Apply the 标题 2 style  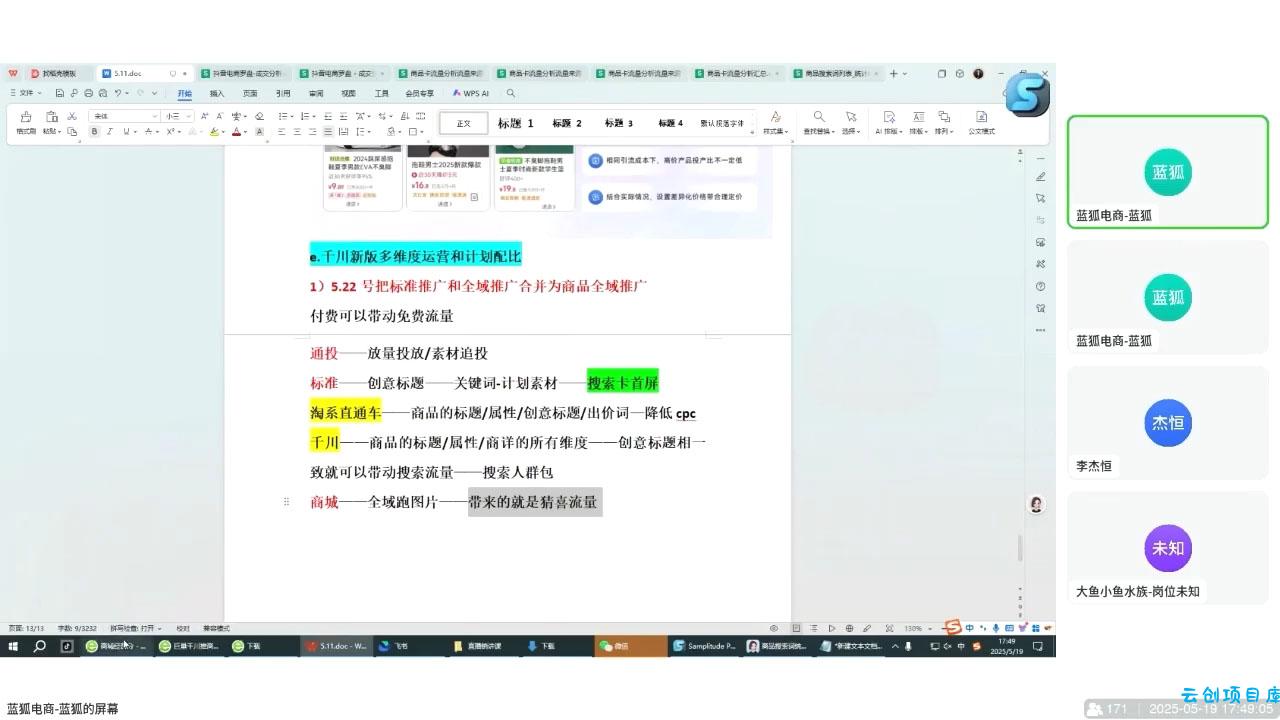click(567, 123)
